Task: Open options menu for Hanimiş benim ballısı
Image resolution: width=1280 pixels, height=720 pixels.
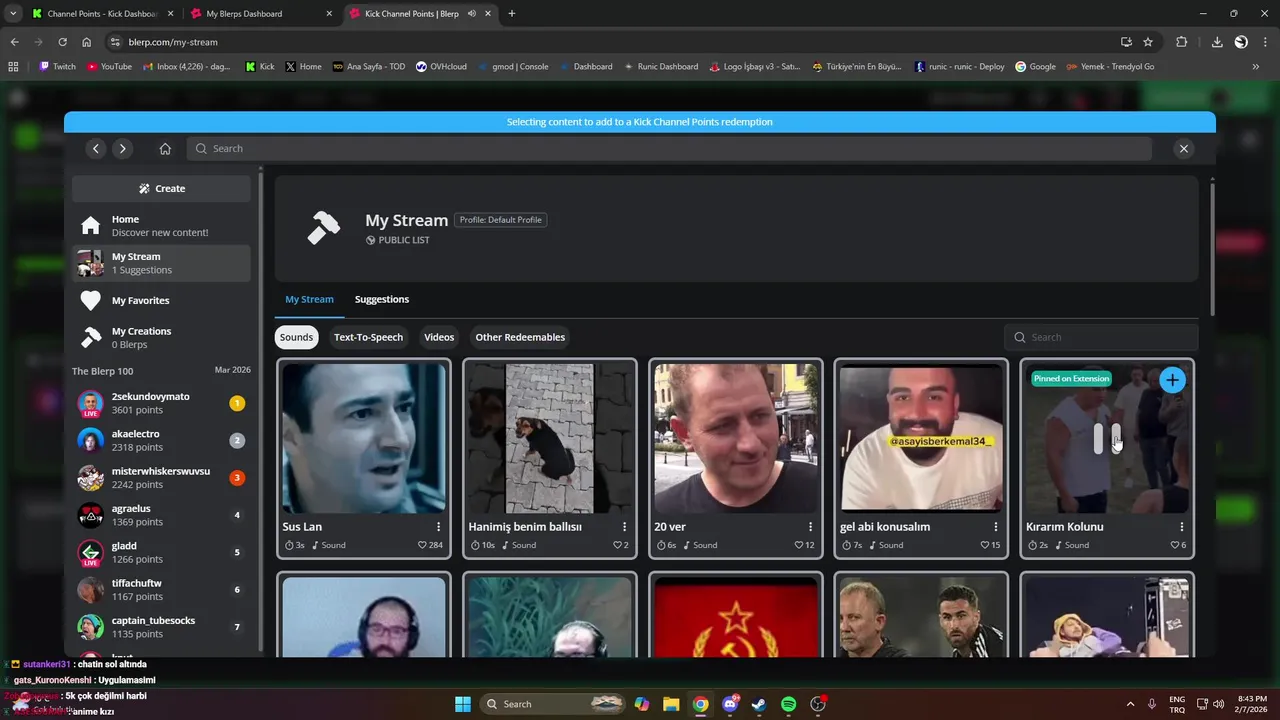Action: pyautogui.click(x=625, y=527)
